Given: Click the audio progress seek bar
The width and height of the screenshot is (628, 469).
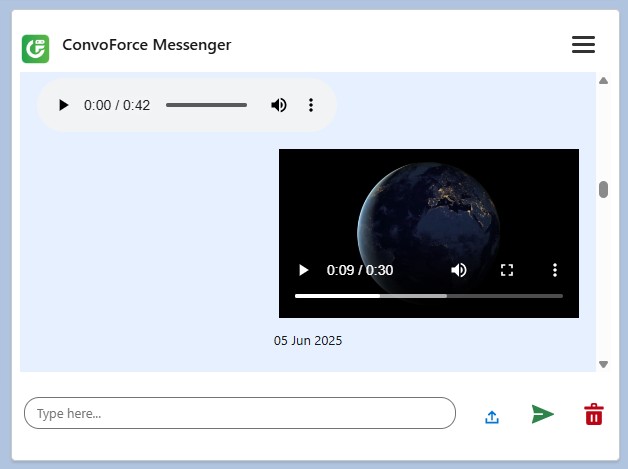Looking at the screenshot, I should pyautogui.click(x=206, y=105).
